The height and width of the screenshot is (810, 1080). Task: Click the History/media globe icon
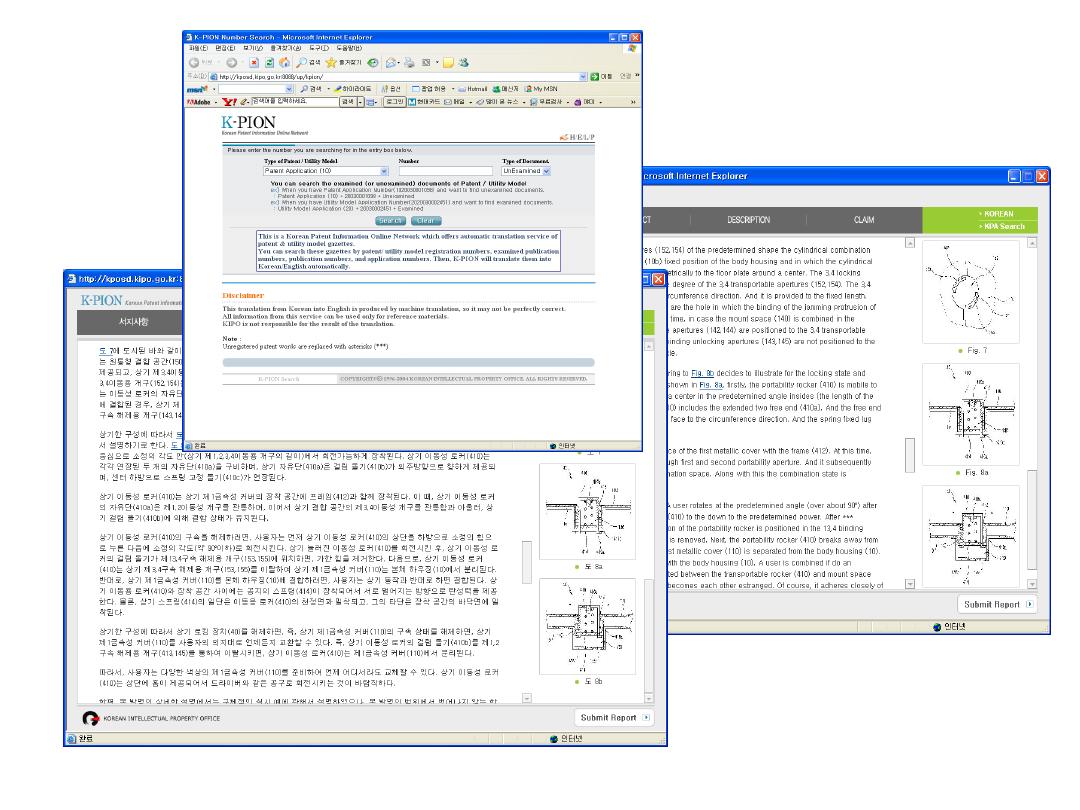pos(373,63)
